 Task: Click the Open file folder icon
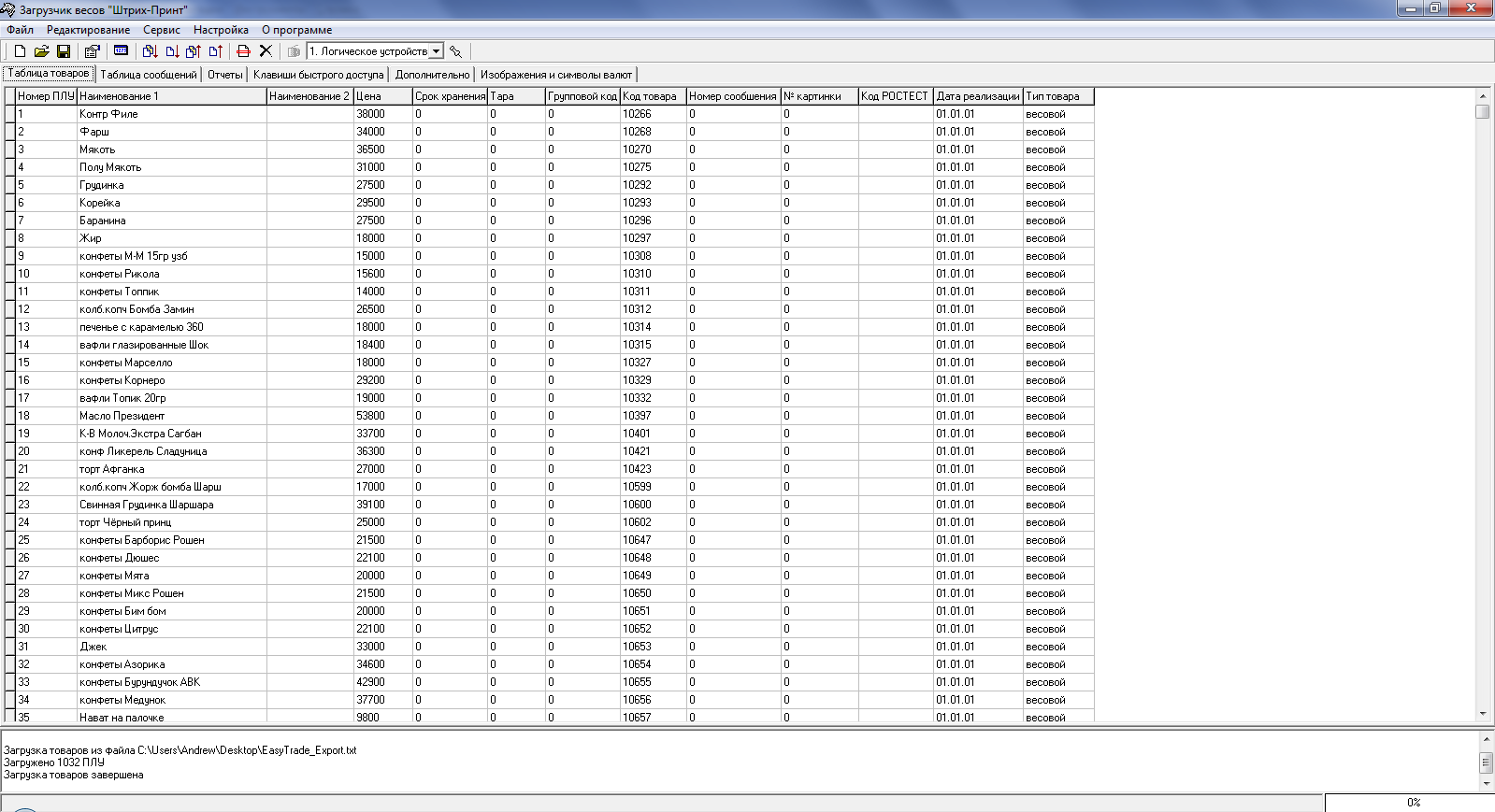pos(41,51)
